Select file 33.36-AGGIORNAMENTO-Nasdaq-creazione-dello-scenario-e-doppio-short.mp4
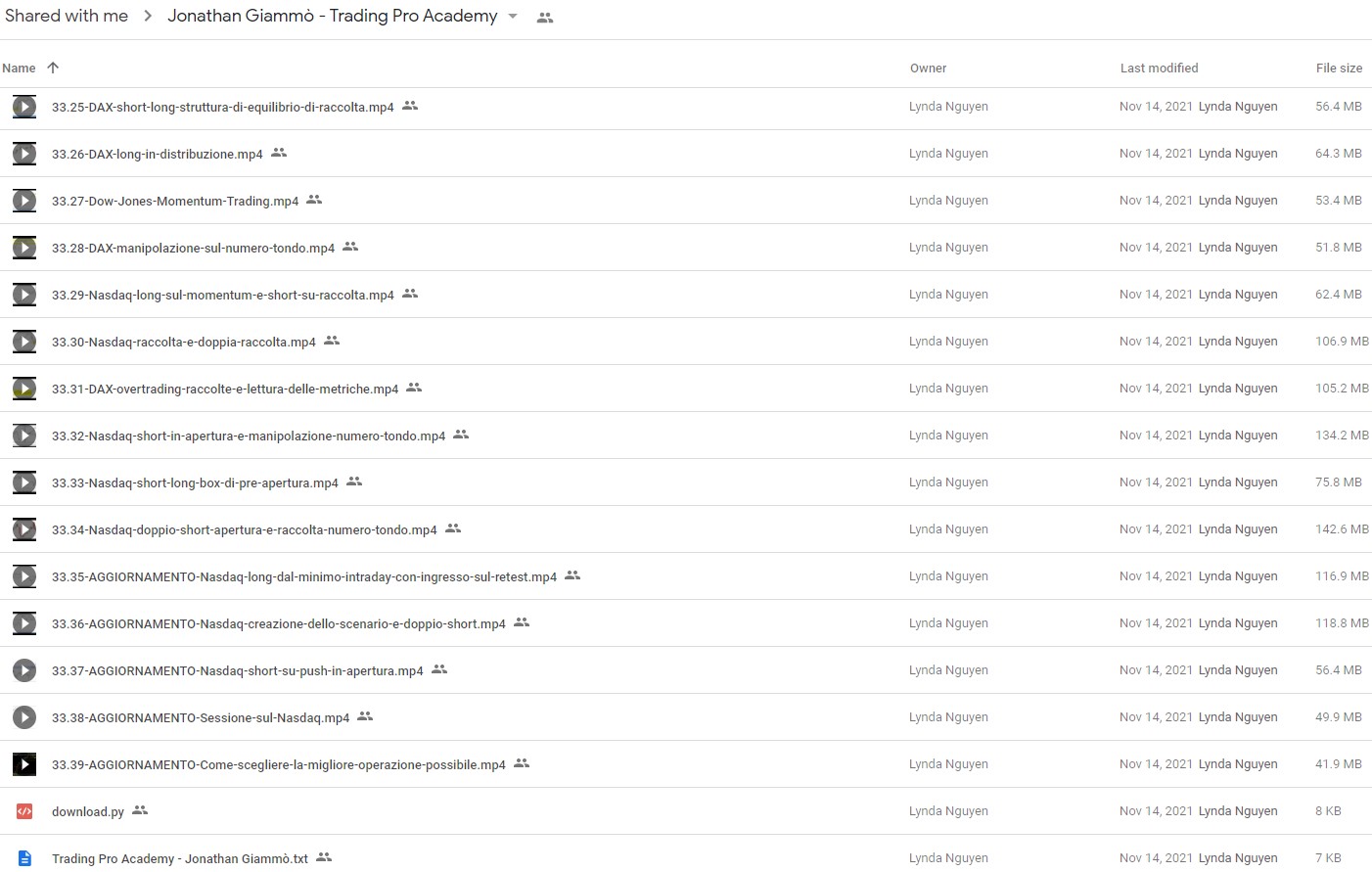 click(x=279, y=624)
